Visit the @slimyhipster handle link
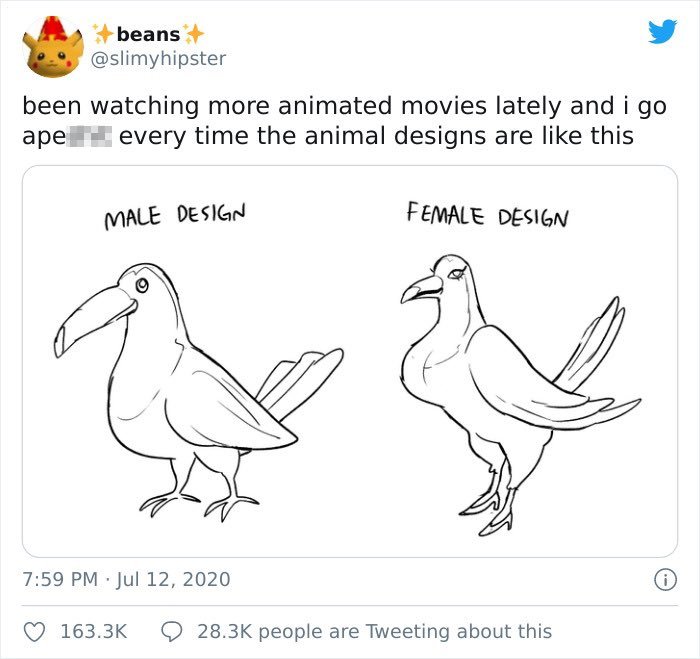 [x=158, y=59]
